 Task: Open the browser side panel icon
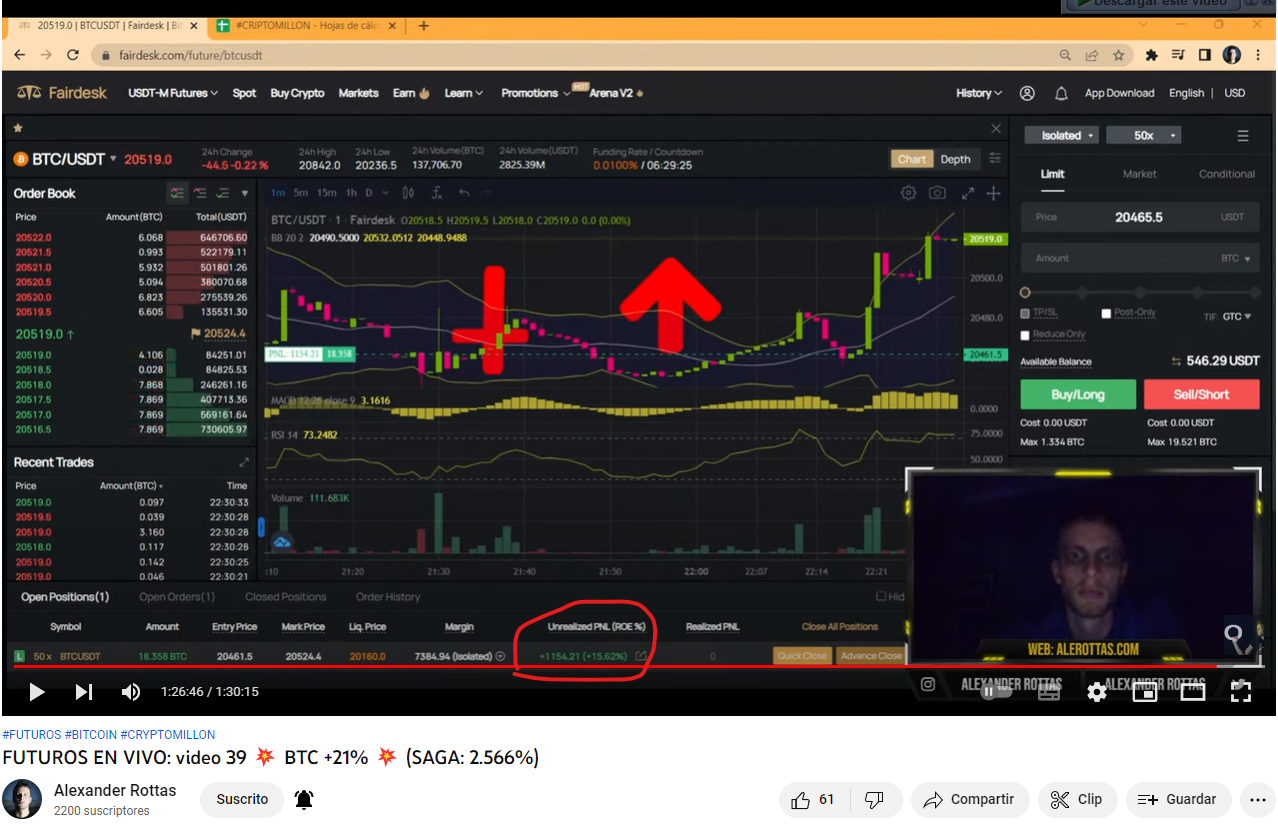click(x=1205, y=55)
